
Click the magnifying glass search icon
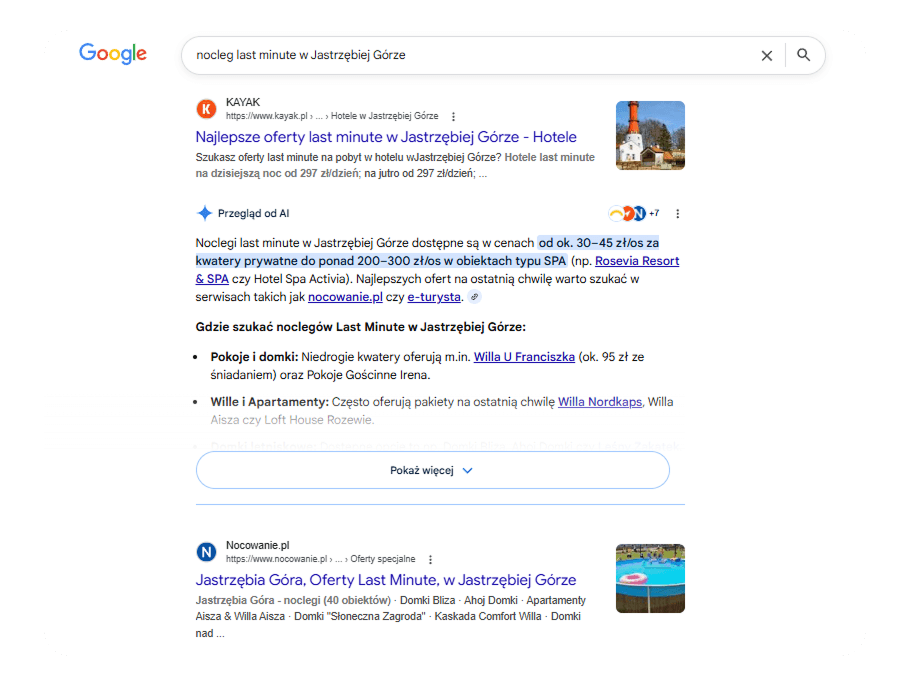pos(803,55)
